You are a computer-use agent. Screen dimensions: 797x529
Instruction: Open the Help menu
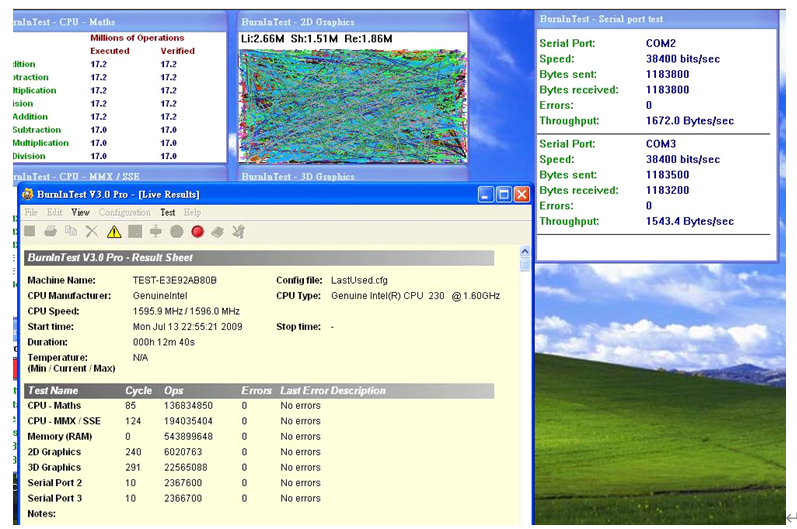coord(192,212)
